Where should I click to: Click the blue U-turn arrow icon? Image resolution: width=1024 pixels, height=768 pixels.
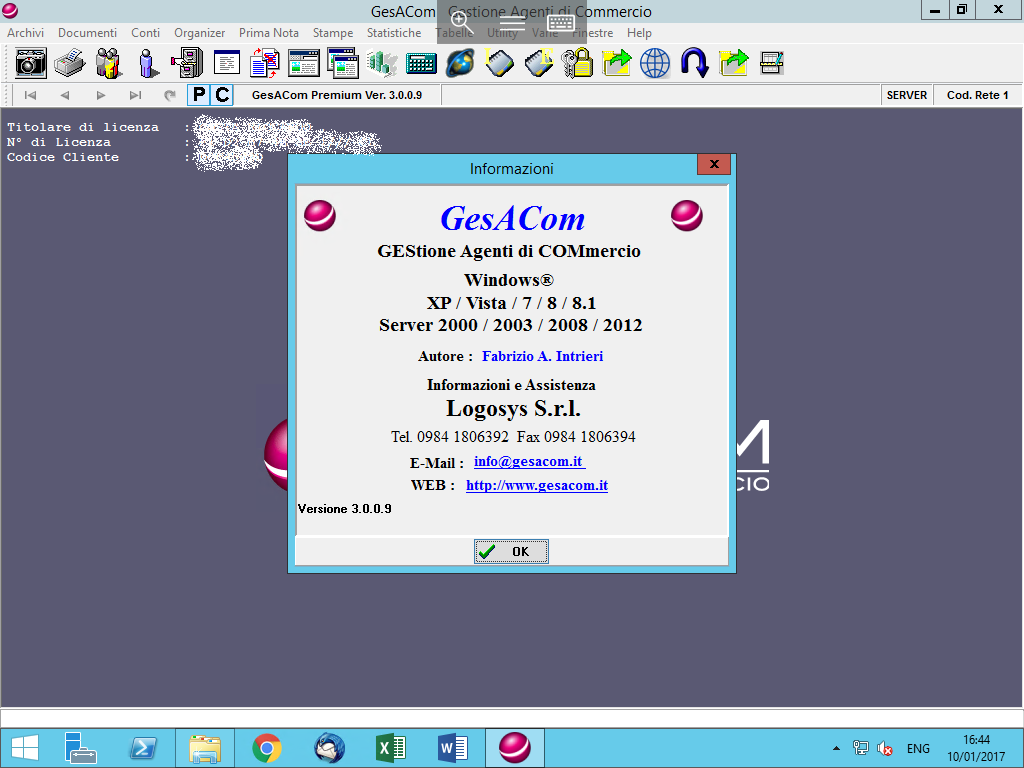tap(694, 63)
